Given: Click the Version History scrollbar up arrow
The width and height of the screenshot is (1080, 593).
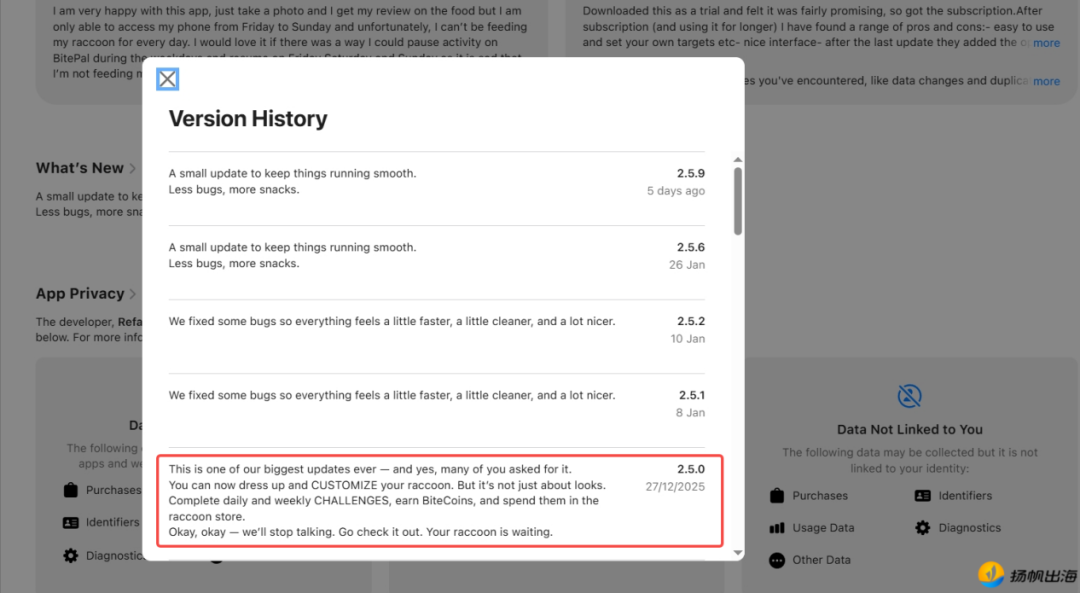Looking at the screenshot, I should [738, 160].
